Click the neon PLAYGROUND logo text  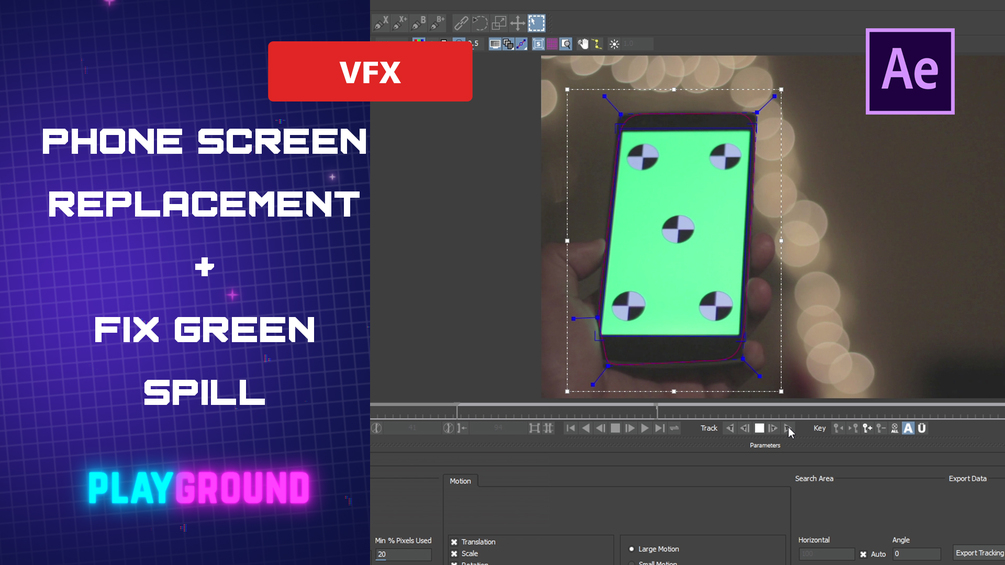pos(199,488)
